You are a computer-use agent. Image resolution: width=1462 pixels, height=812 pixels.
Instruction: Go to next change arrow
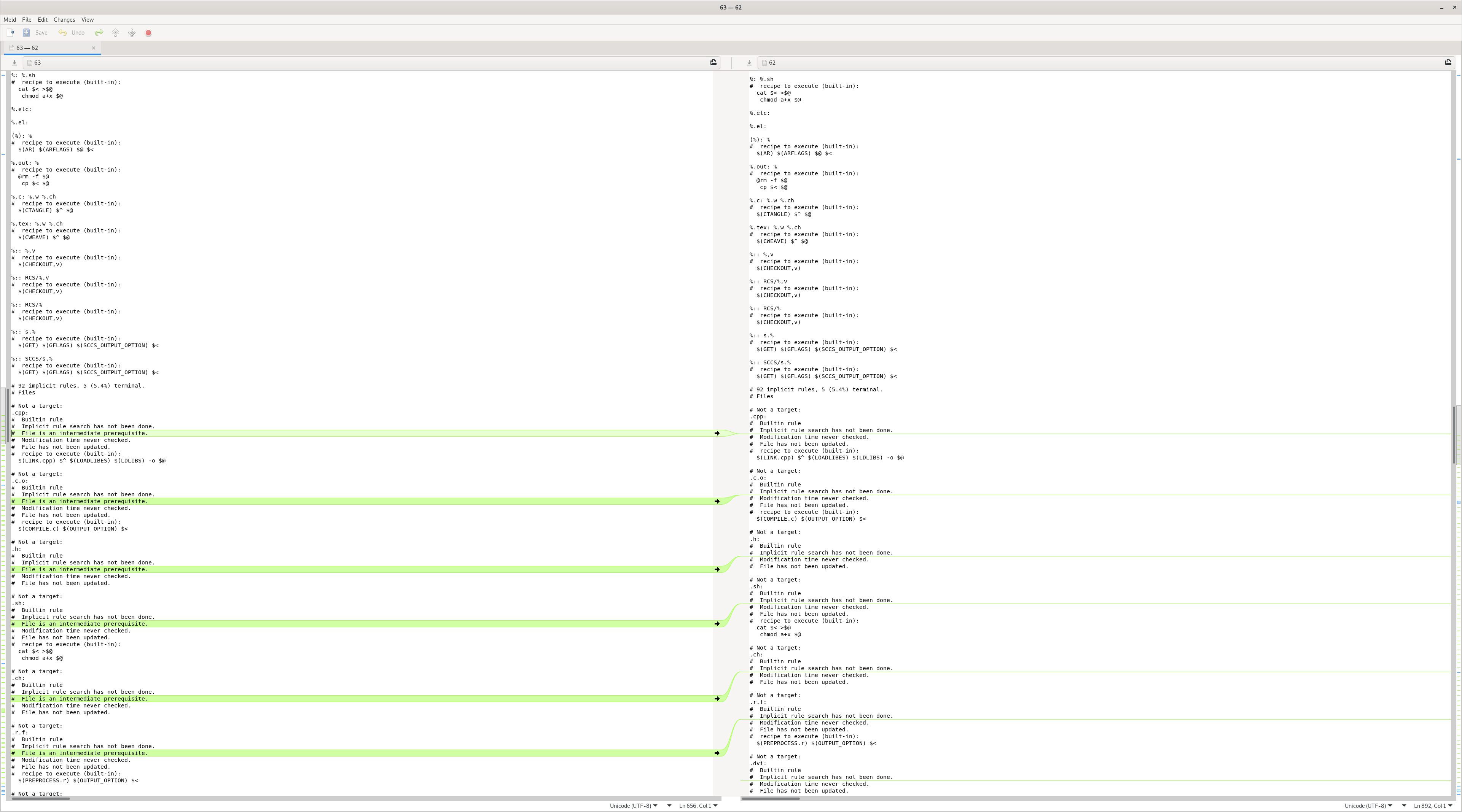[x=132, y=33]
